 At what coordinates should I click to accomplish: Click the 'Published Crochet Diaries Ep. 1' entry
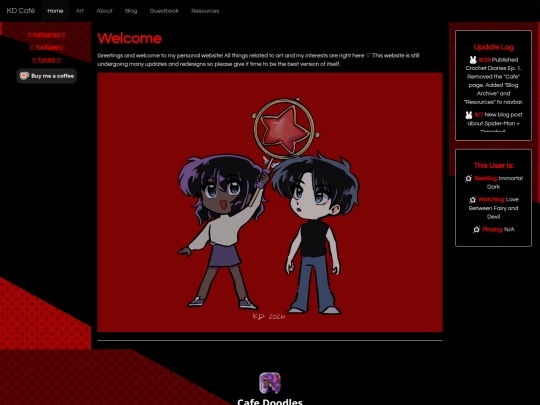pyautogui.click(x=494, y=64)
